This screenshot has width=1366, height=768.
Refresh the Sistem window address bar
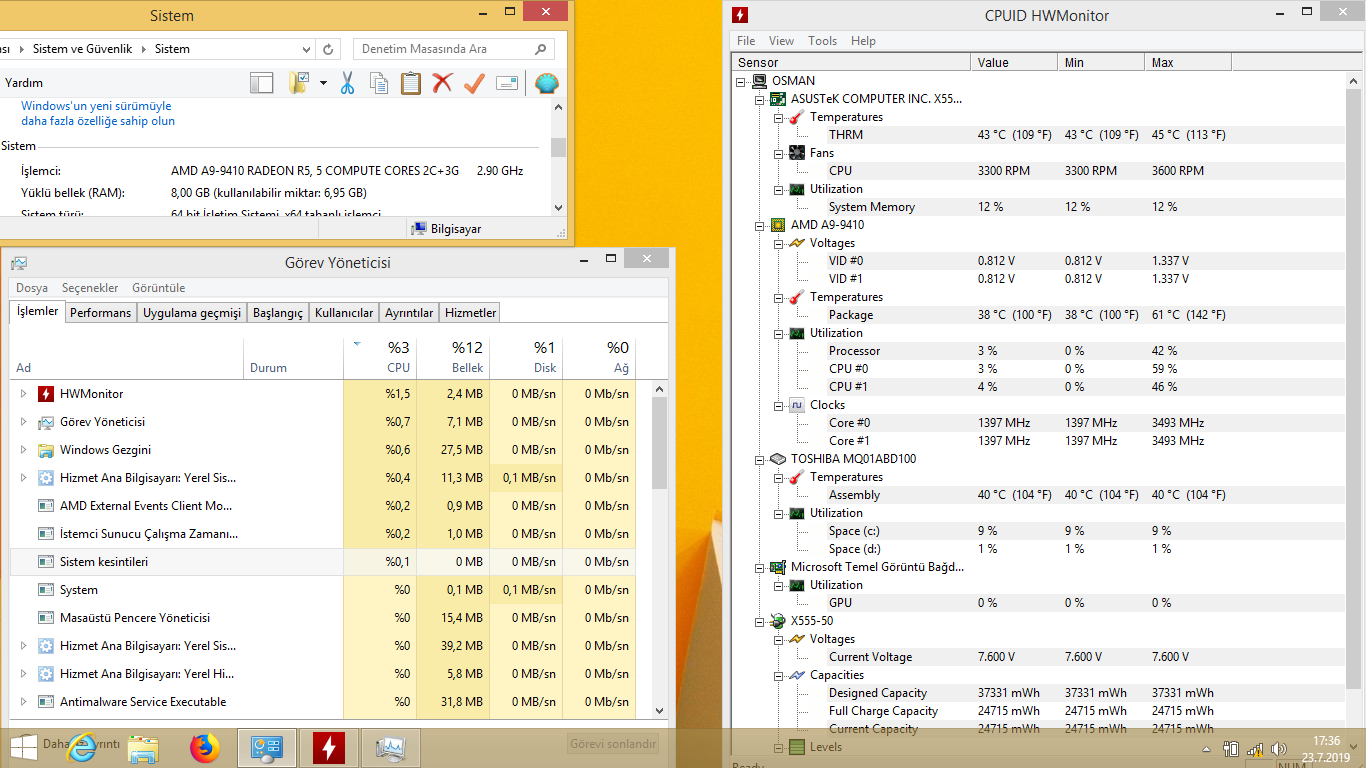(x=328, y=49)
